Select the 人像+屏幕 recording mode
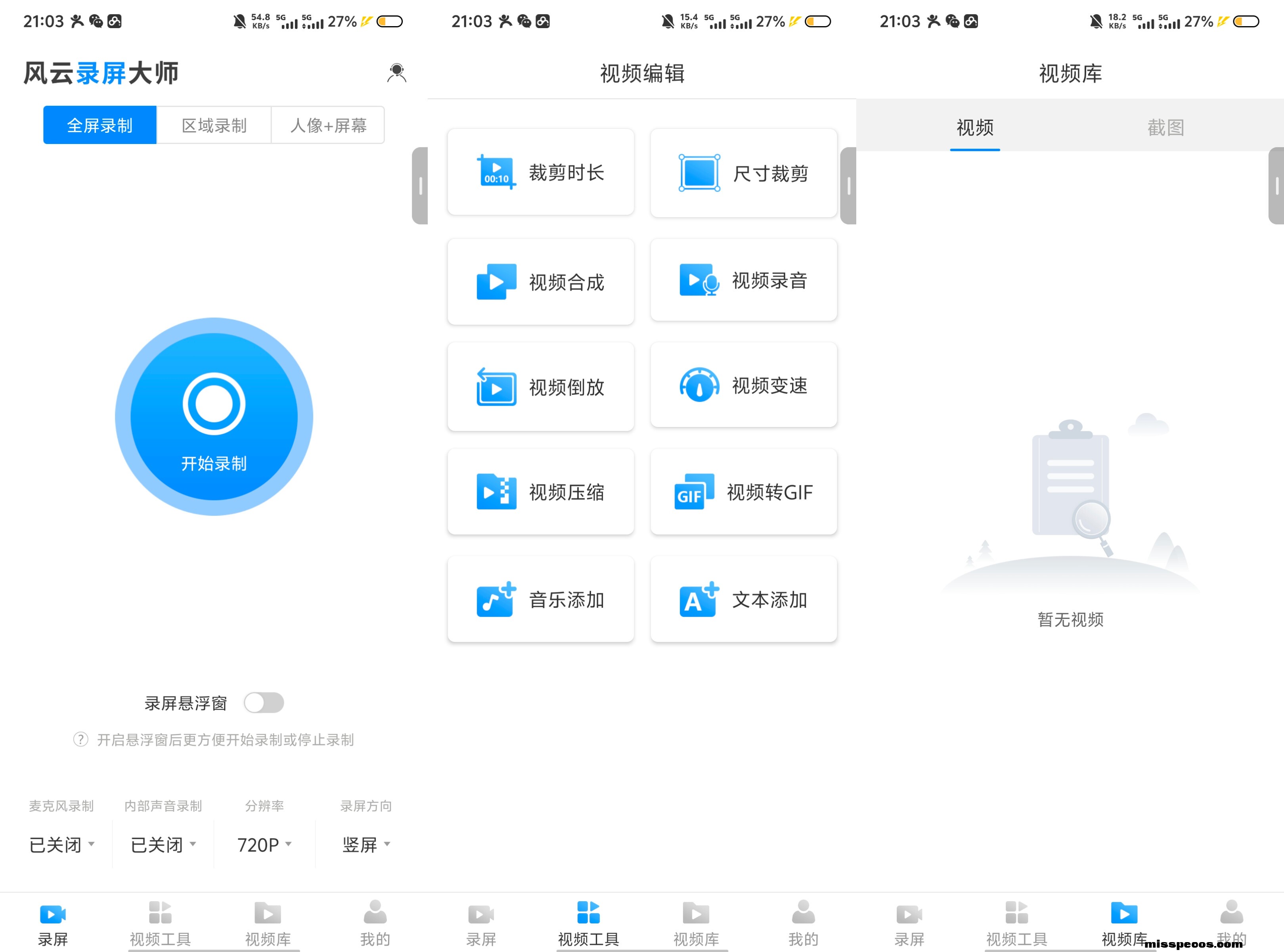Screen dimensions: 1284x952 328,125
